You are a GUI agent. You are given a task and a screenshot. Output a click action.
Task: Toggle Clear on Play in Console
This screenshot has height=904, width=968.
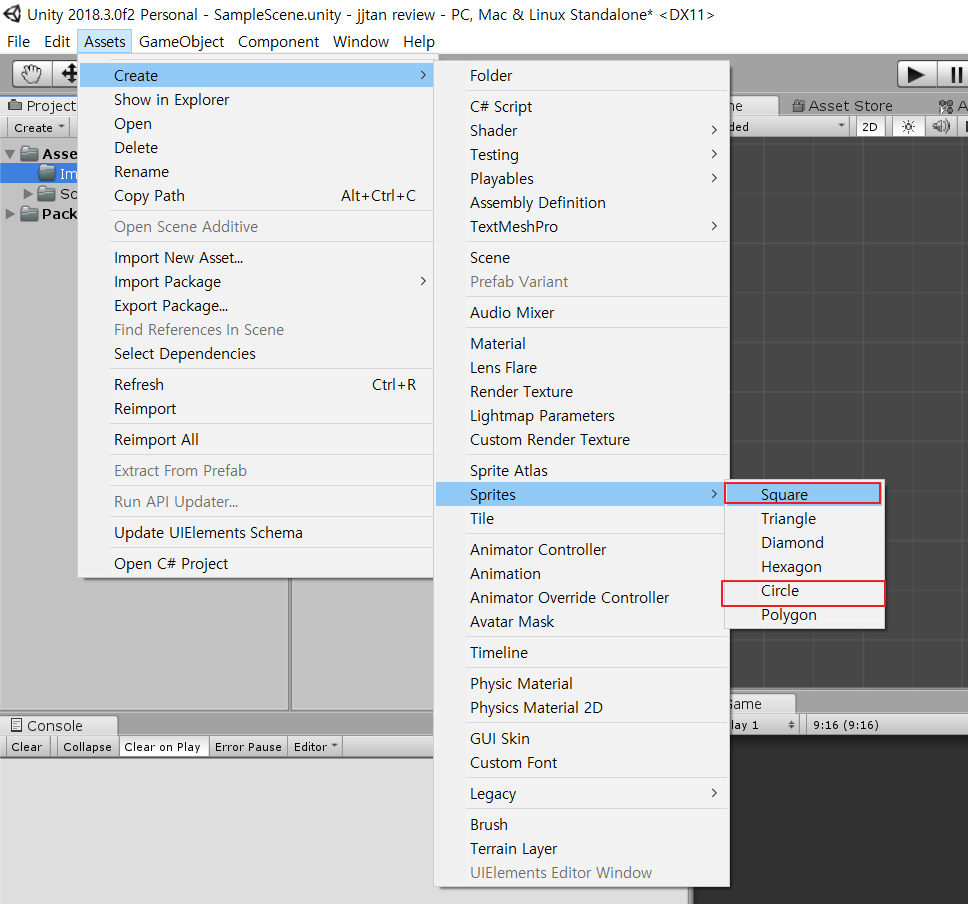coord(162,747)
